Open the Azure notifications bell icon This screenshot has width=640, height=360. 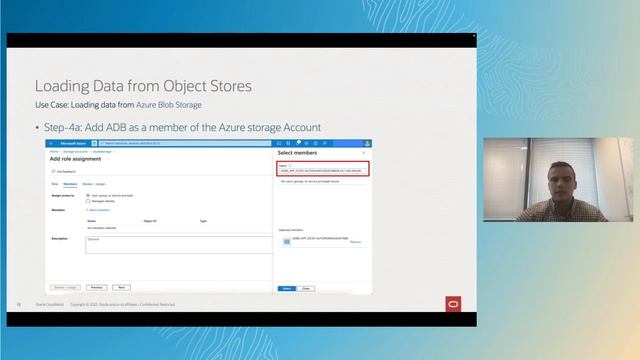[x=298, y=143]
